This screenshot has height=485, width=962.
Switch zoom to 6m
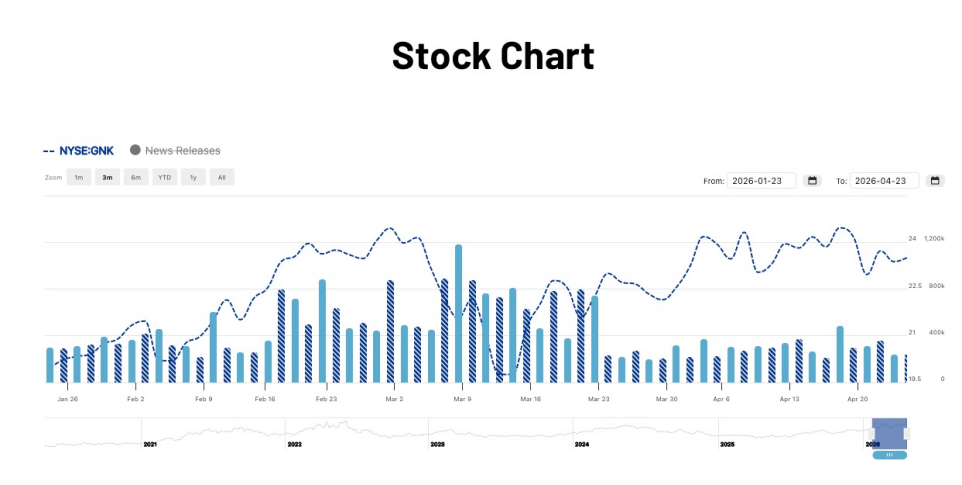[136, 178]
